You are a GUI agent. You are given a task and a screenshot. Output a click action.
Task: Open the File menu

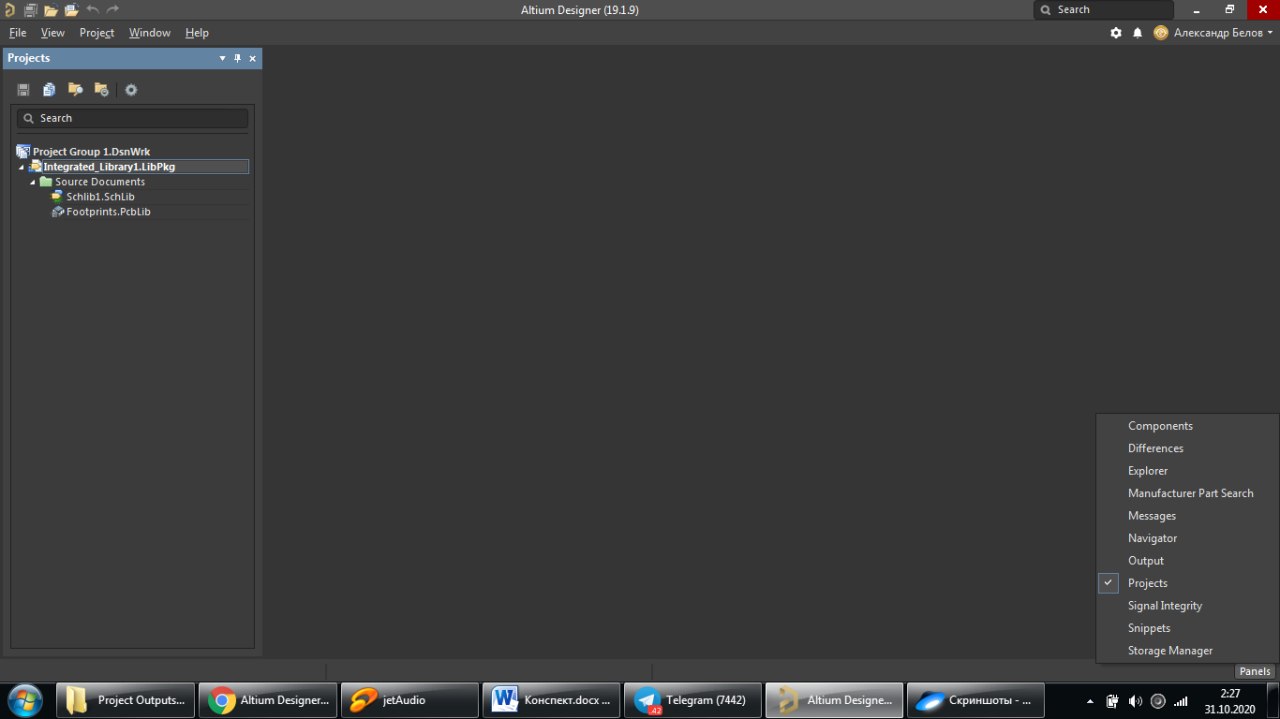click(17, 33)
